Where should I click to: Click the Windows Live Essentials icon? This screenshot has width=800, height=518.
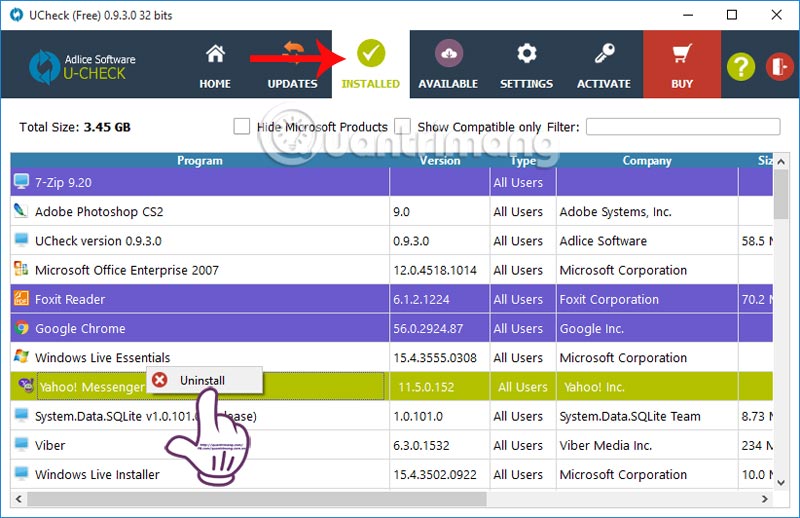click(x=21, y=356)
